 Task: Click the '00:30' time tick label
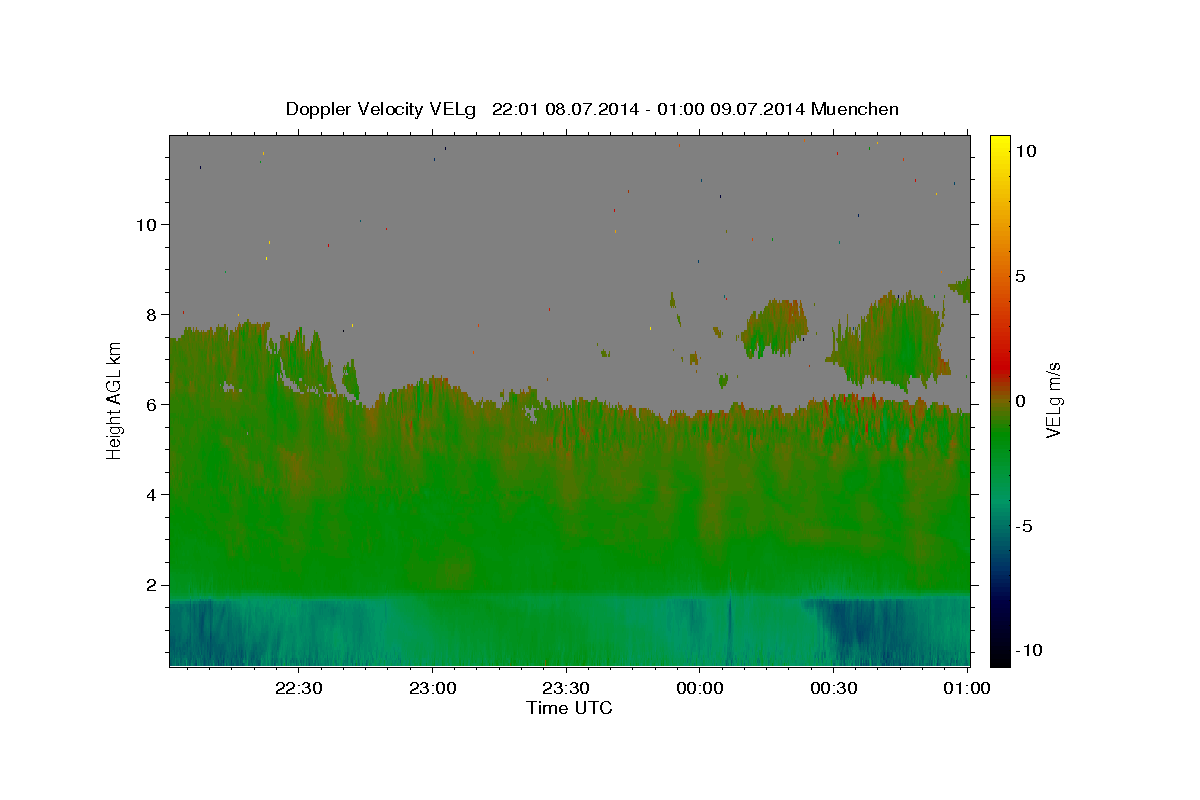pos(833,689)
